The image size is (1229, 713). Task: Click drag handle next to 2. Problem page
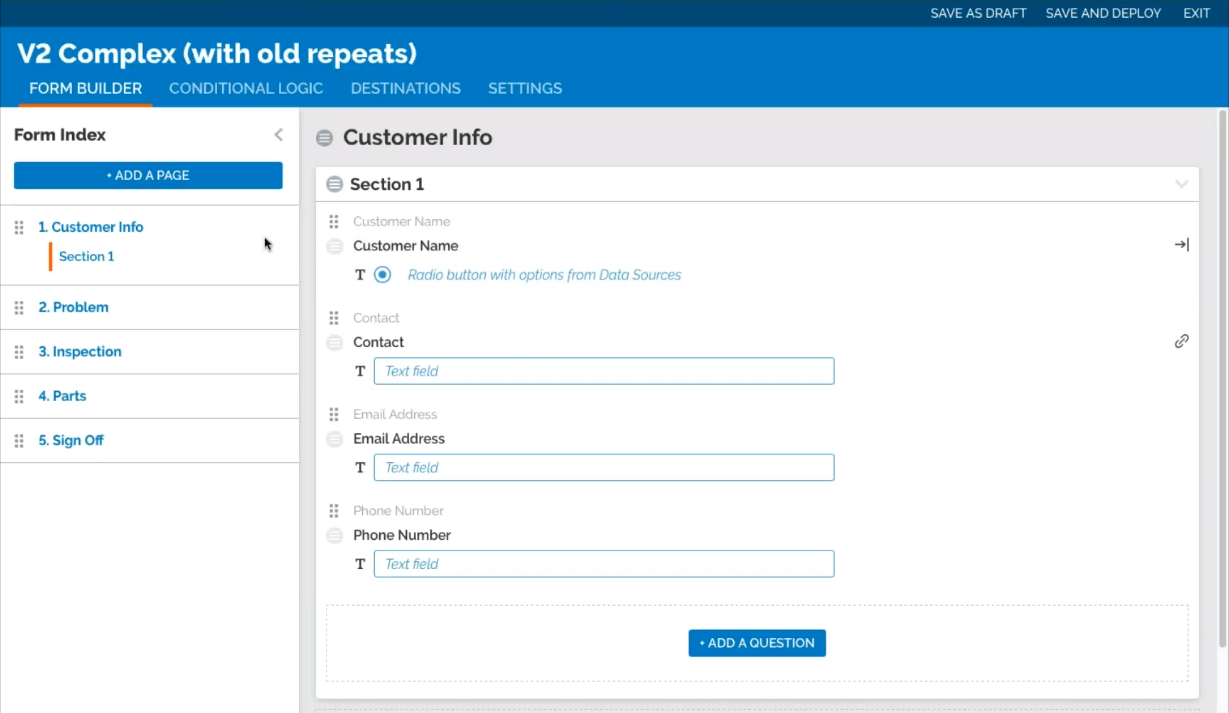point(19,308)
